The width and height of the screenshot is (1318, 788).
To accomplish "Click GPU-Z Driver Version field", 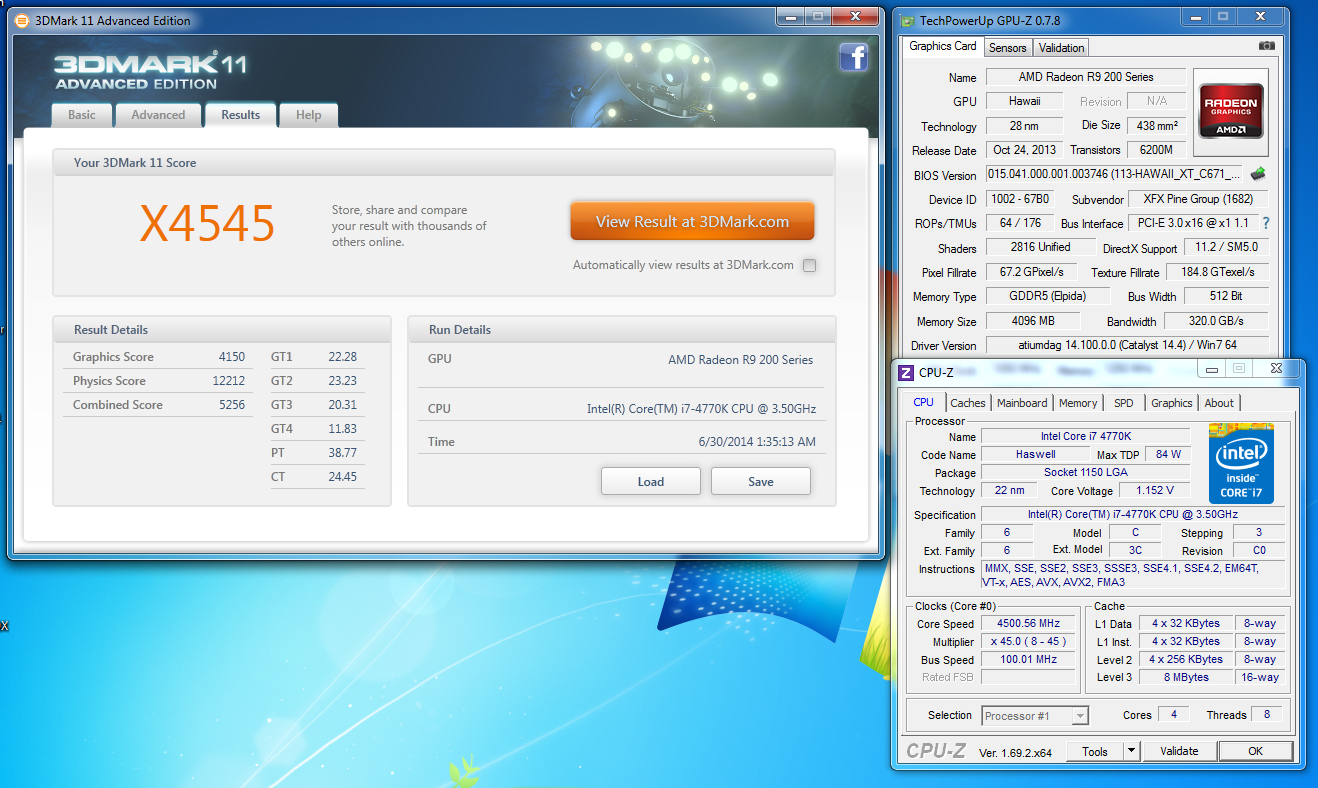I will [1127, 345].
